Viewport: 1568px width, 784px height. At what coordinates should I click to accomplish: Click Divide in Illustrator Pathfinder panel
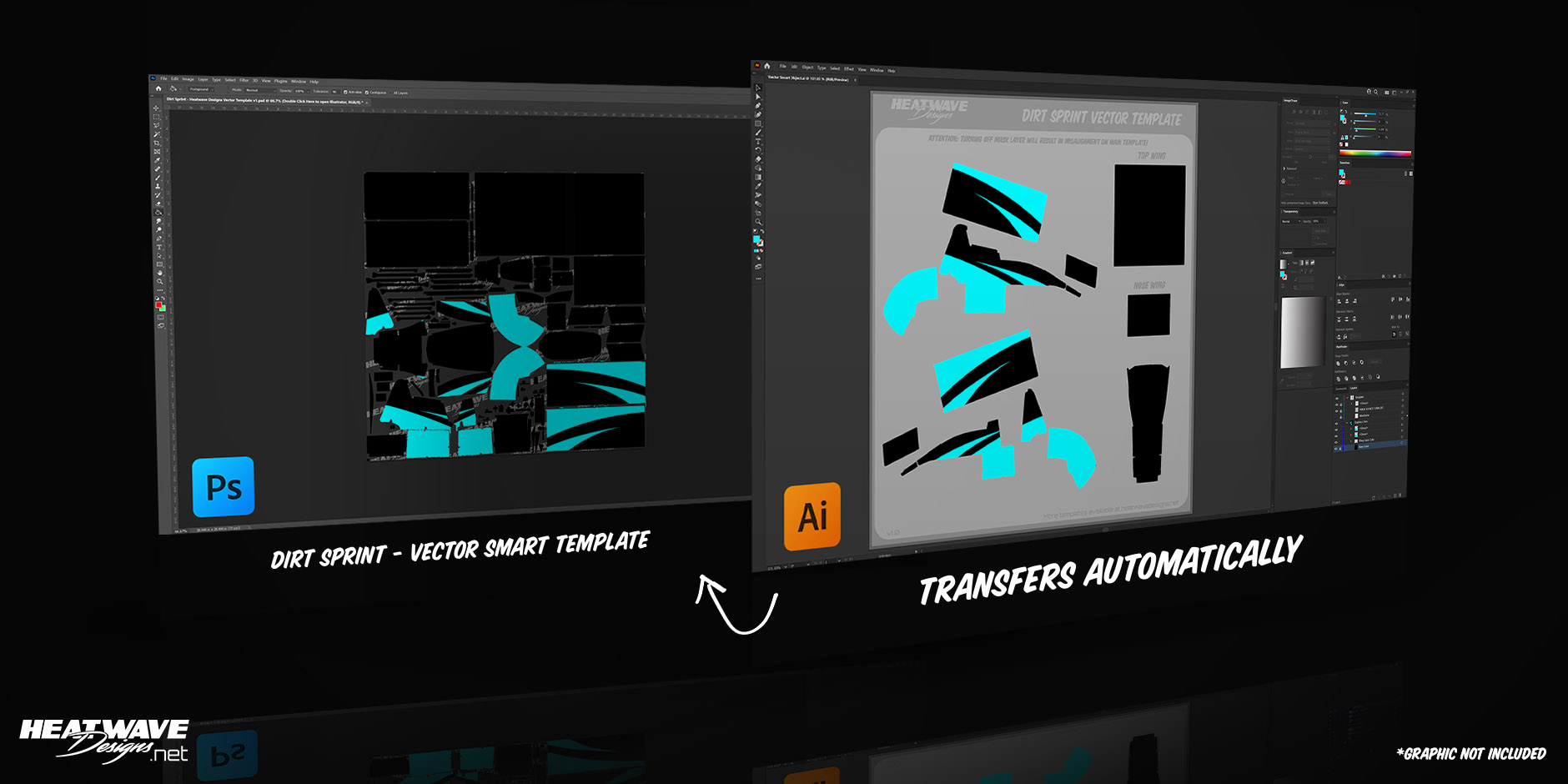1339,379
